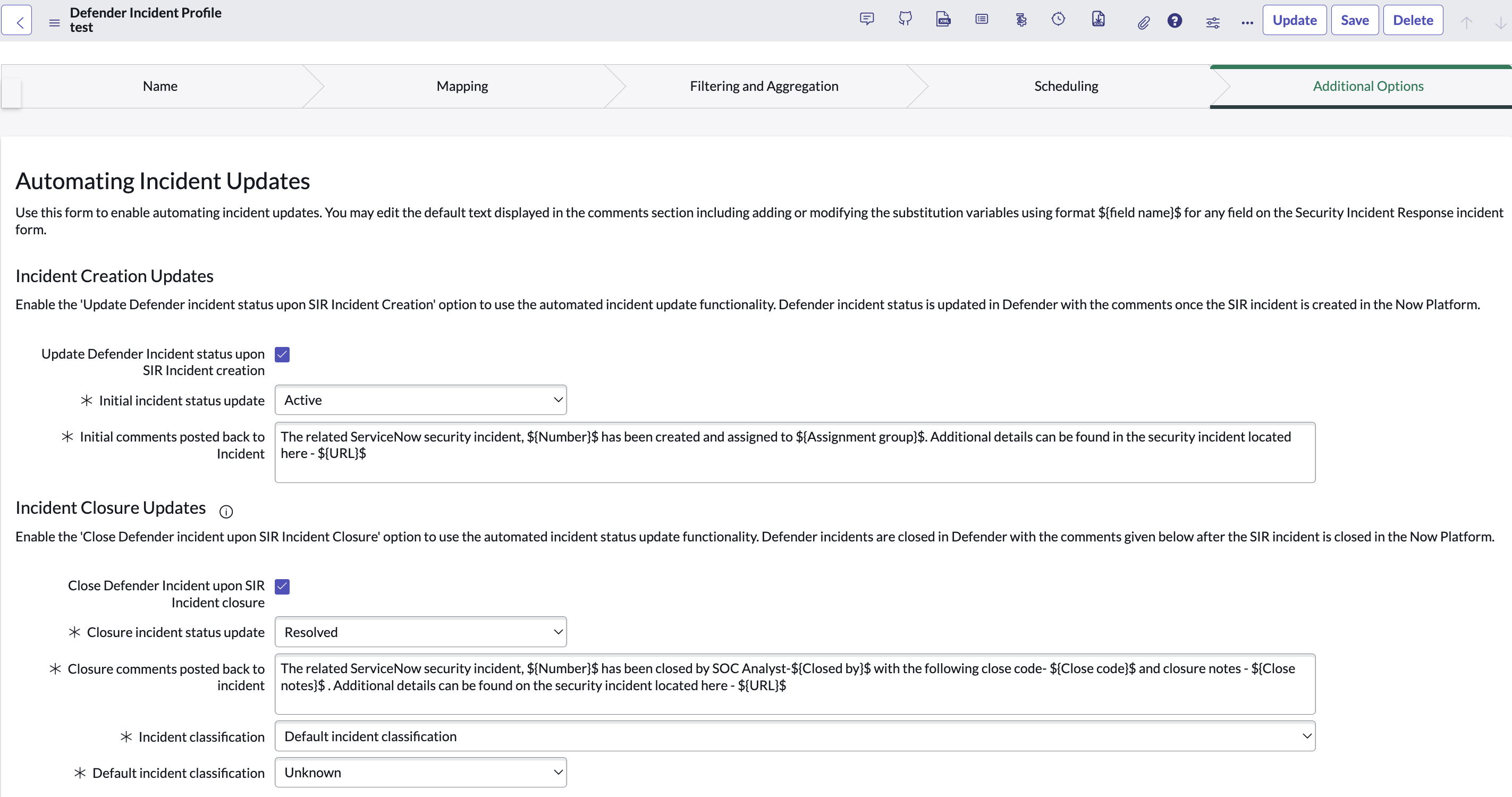
Task: Click the clock timer icon
Action: click(1058, 19)
